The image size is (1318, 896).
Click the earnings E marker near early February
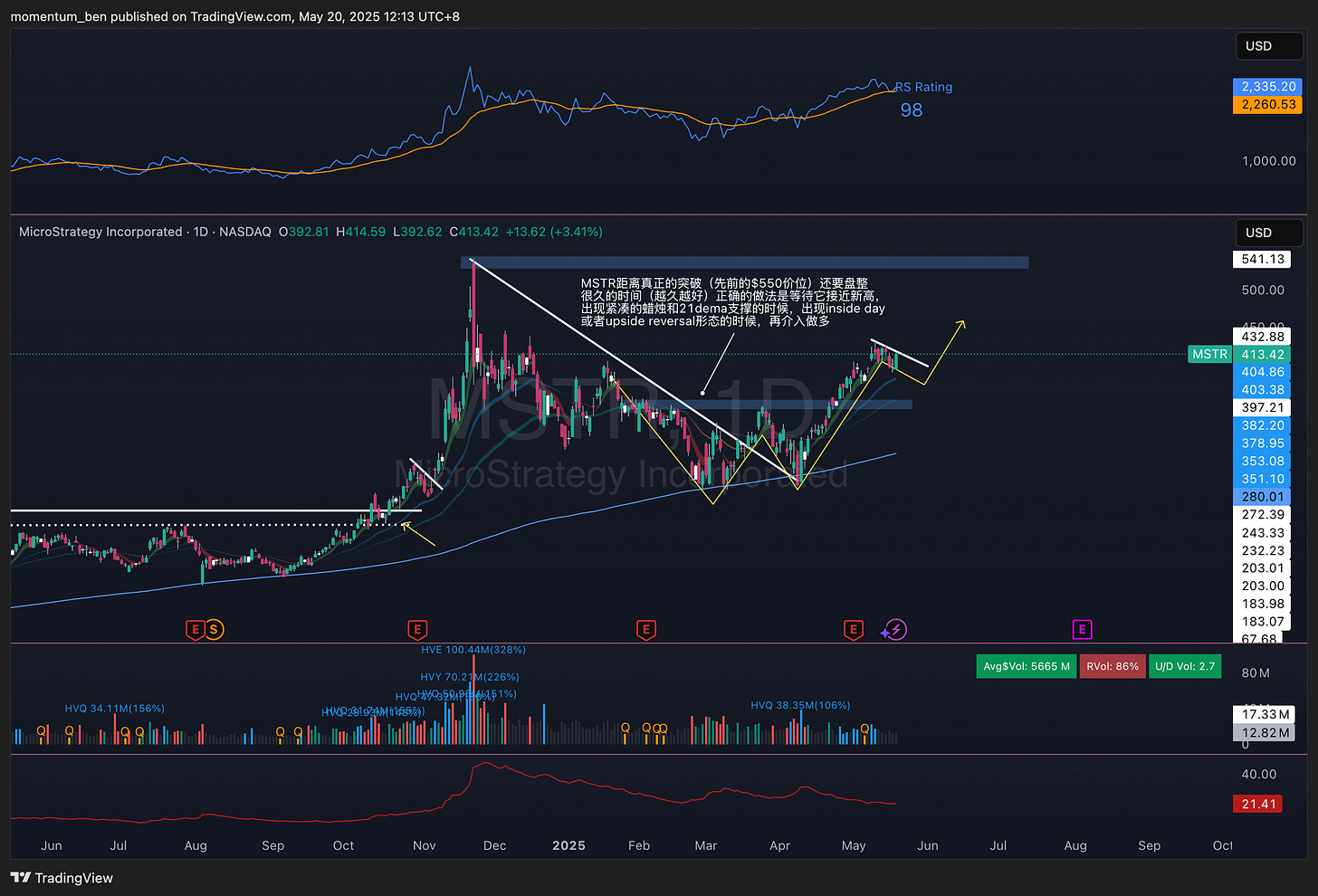(x=645, y=629)
